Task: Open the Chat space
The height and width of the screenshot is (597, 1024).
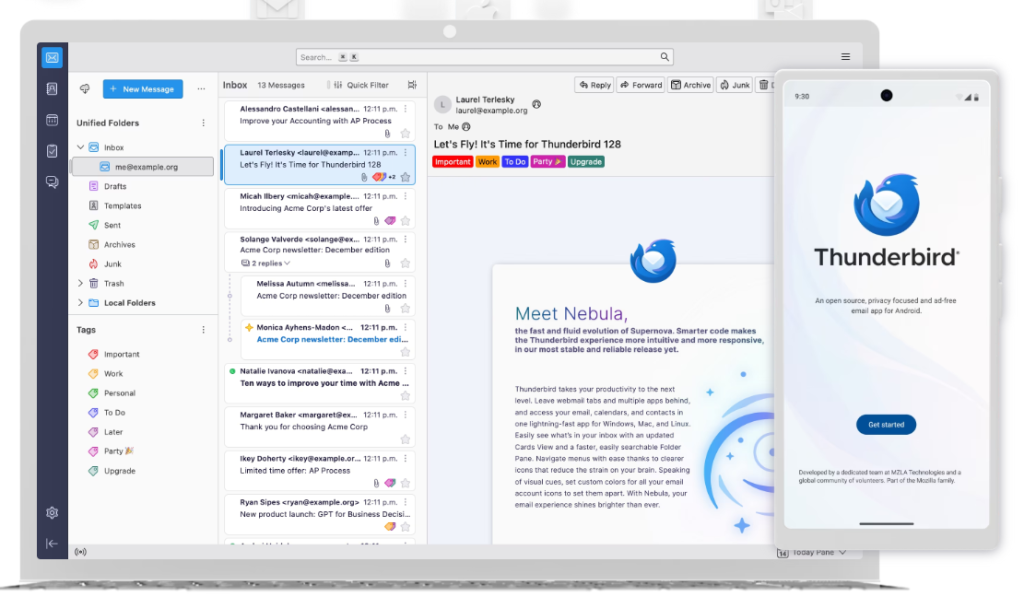Action: (x=52, y=182)
